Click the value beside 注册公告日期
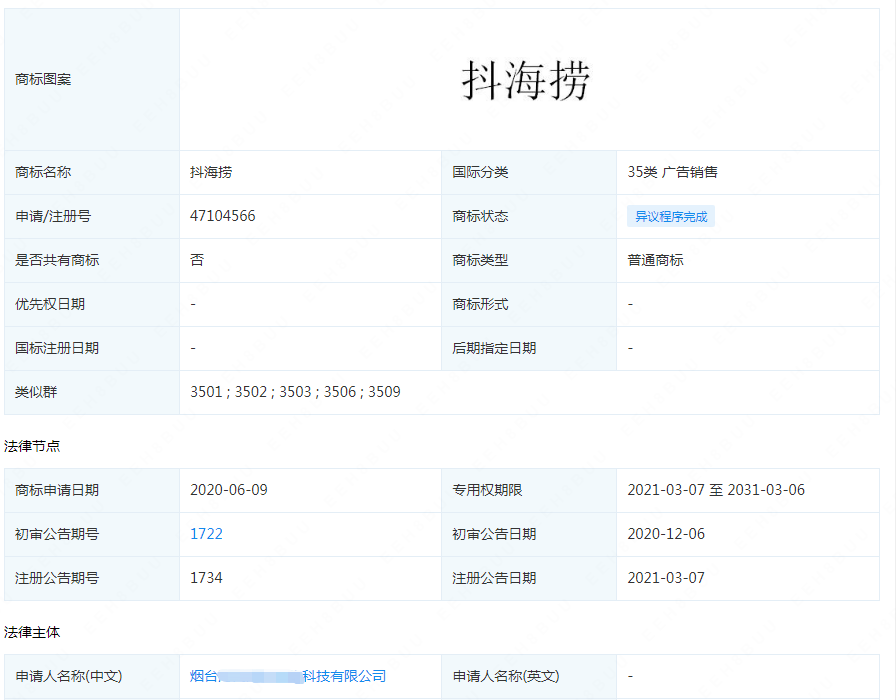 pyautogui.click(x=666, y=578)
